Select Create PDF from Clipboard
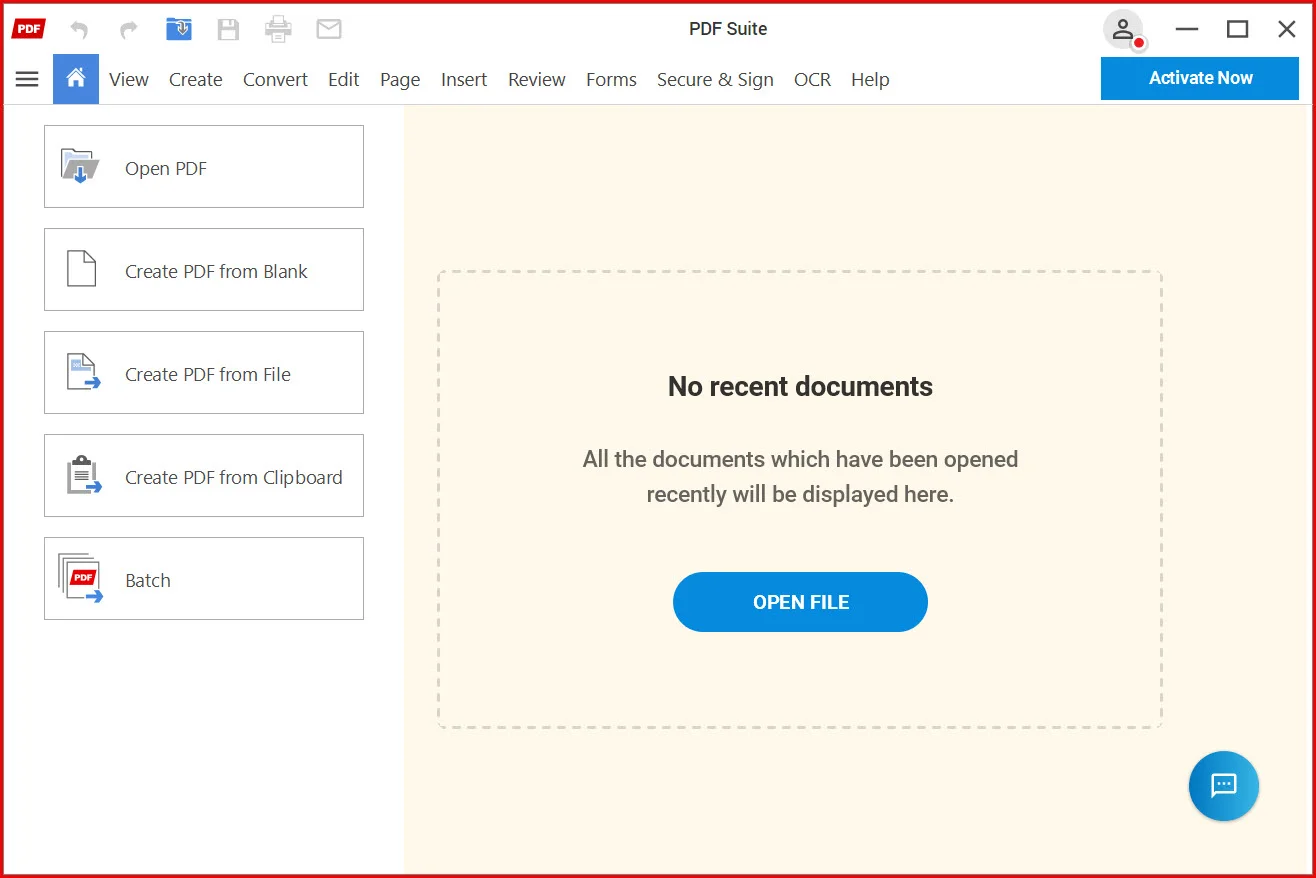The height and width of the screenshot is (878, 1316). point(204,476)
